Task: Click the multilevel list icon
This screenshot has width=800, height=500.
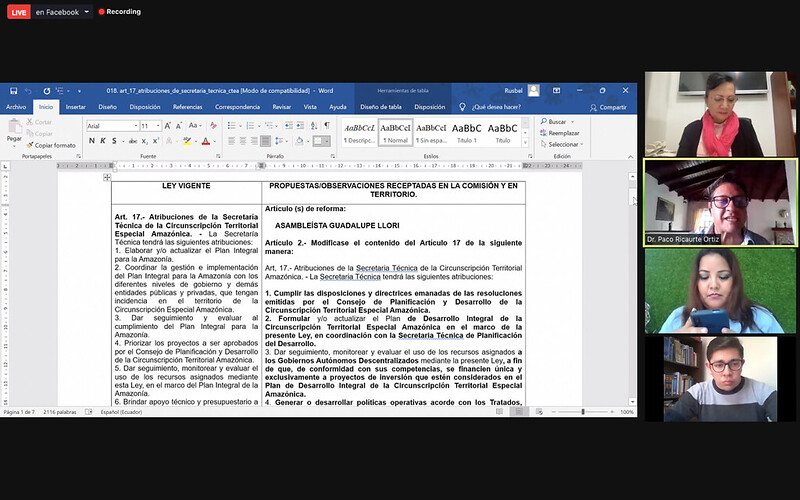Action: click(269, 126)
